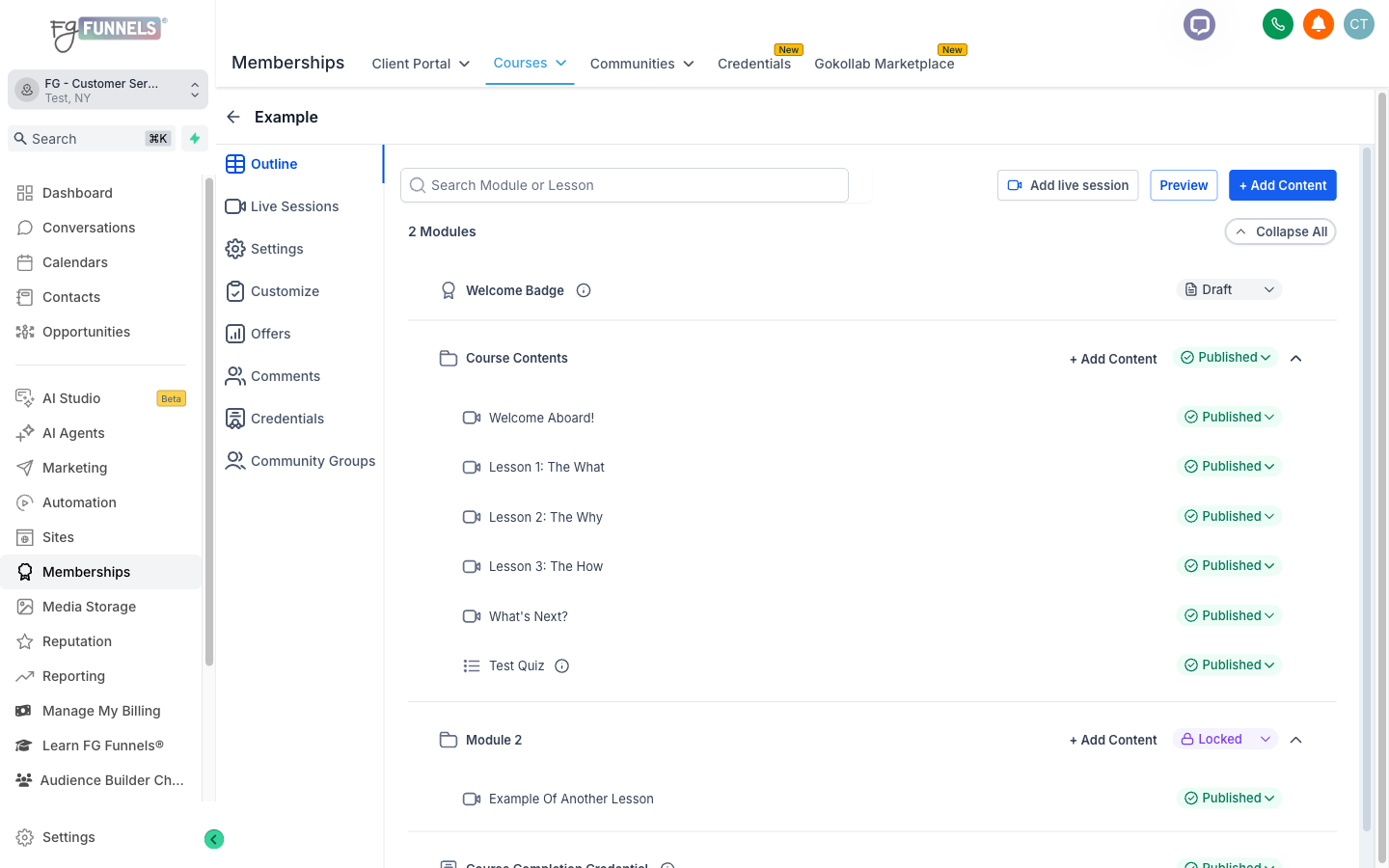Viewport: 1389px width, 868px height.
Task: Open Manage My Billing
Action: (101, 711)
